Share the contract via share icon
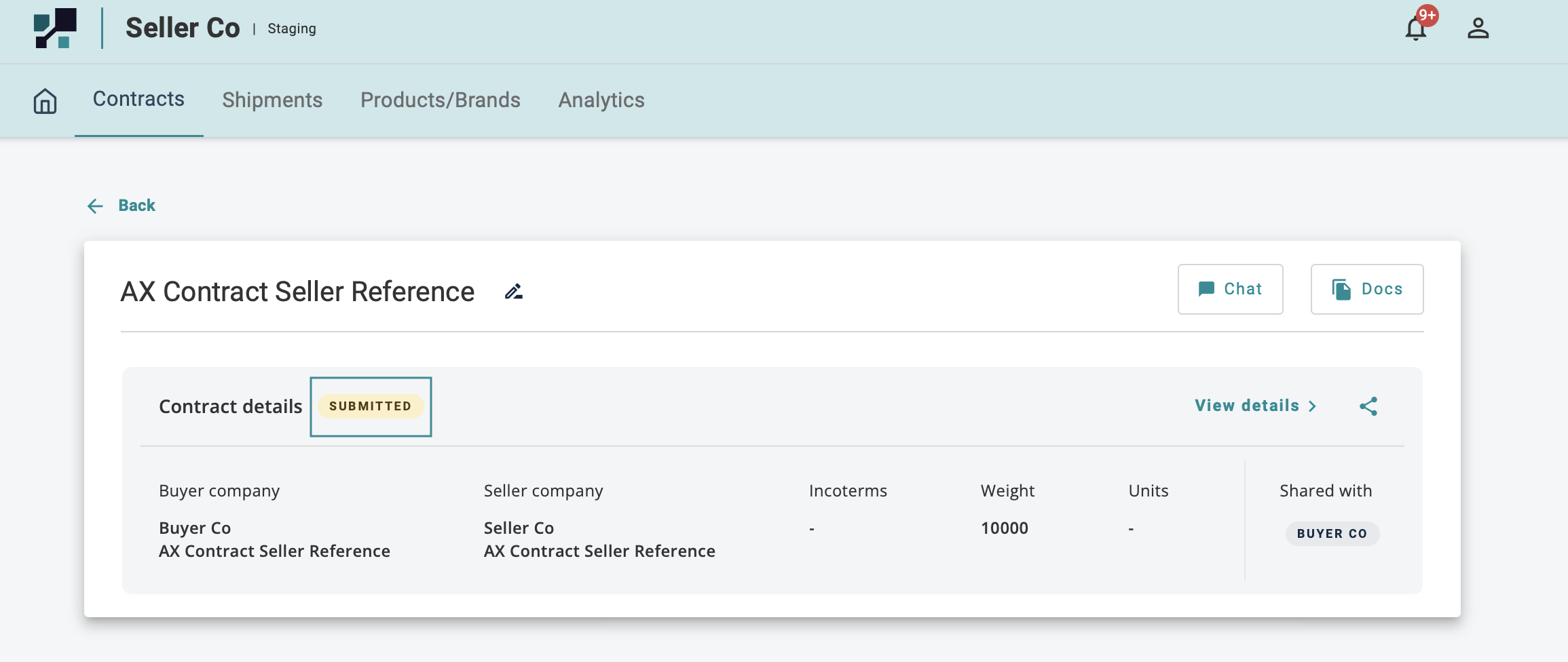This screenshot has width=1568, height=662. [1368, 406]
